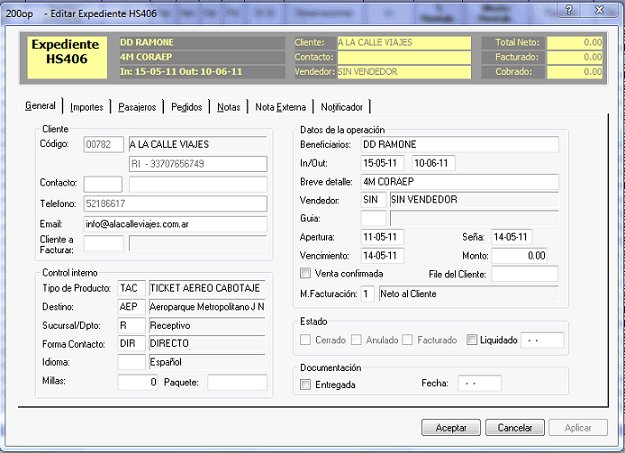Click header client value A LA CALLE VIAJES

coord(404,43)
